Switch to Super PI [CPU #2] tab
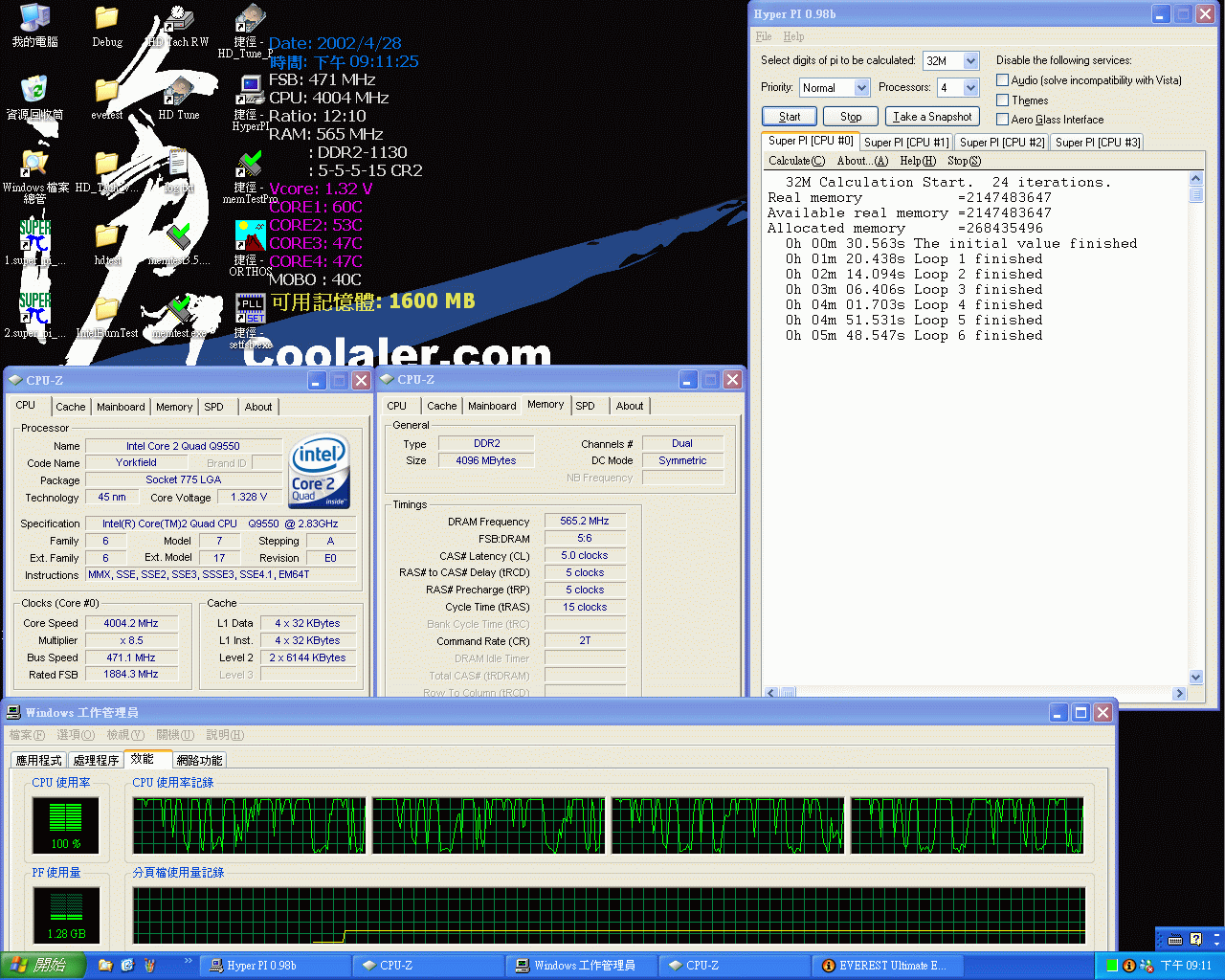Image resolution: width=1225 pixels, height=980 pixels. coord(1001,143)
